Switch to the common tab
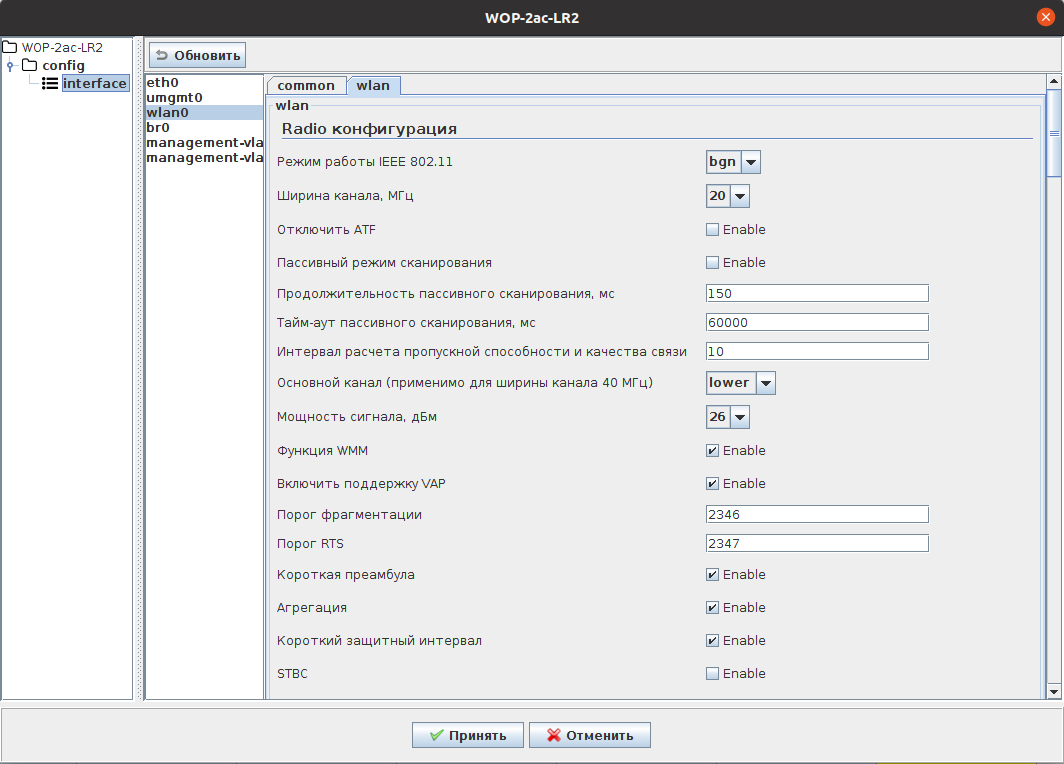Viewport: 1064px width, 764px height. pos(306,86)
